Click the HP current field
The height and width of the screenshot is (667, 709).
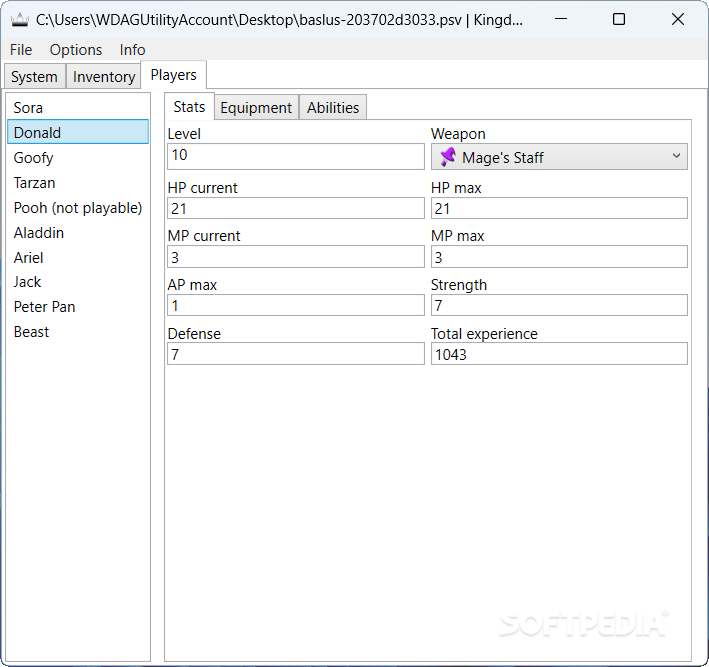(x=296, y=208)
